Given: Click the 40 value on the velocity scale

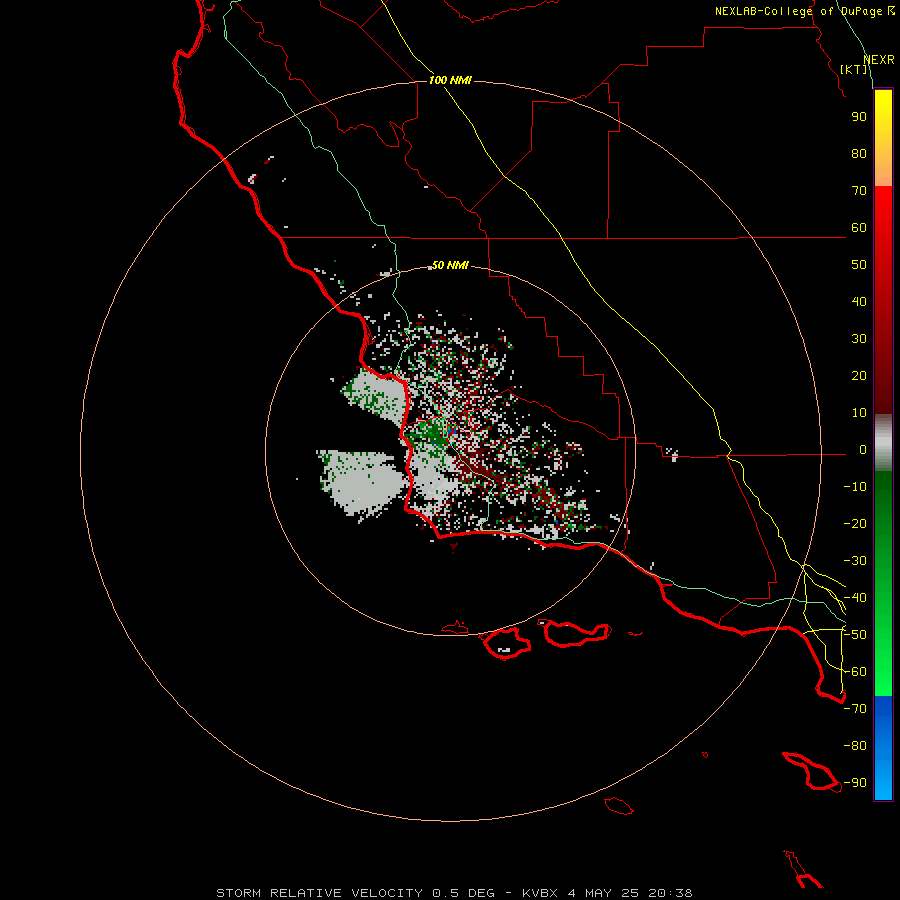Looking at the screenshot, I should [x=859, y=301].
